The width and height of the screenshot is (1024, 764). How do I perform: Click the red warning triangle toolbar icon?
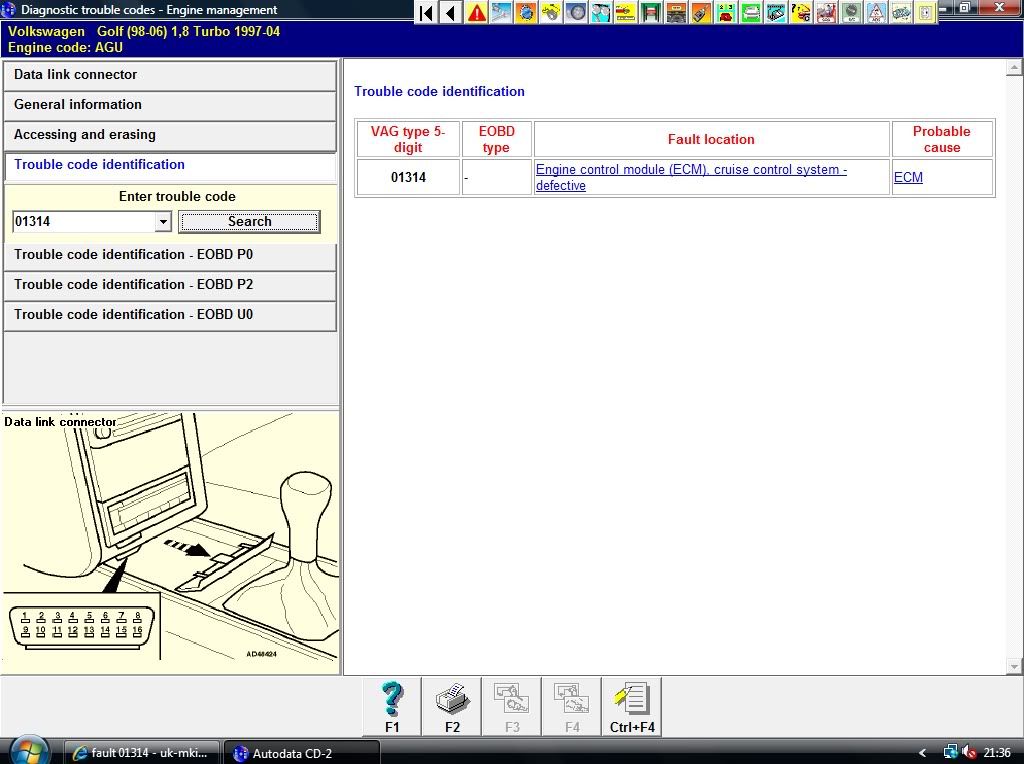pyautogui.click(x=477, y=13)
